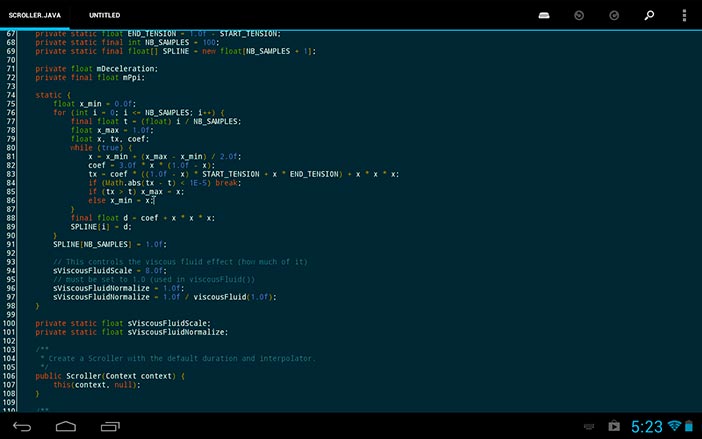Open the search magnifier tool
This screenshot has width=702, height=439.
(x=649, y=16)
